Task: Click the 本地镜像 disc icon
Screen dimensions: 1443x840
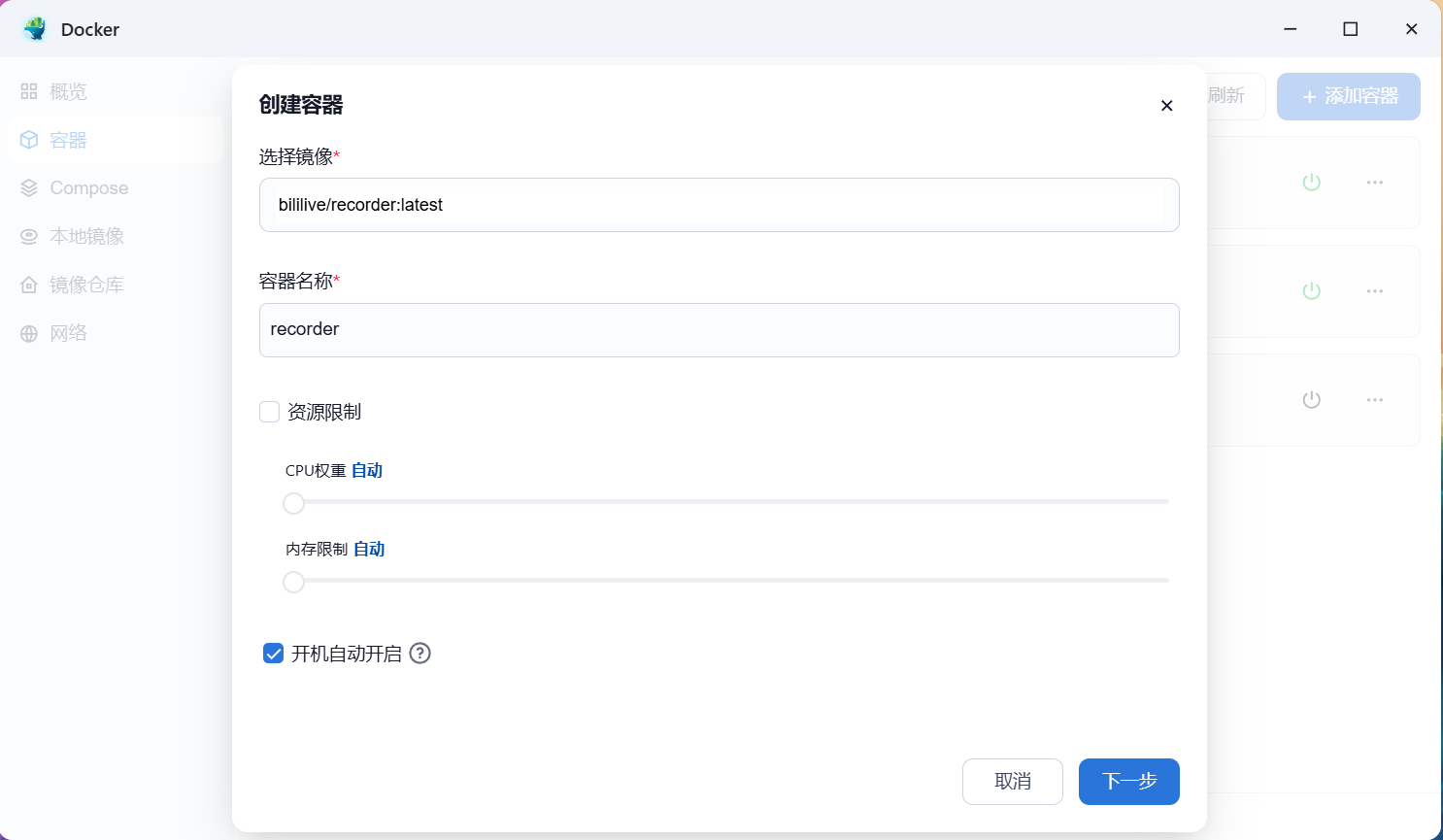Action: click(x=29, y=236)
